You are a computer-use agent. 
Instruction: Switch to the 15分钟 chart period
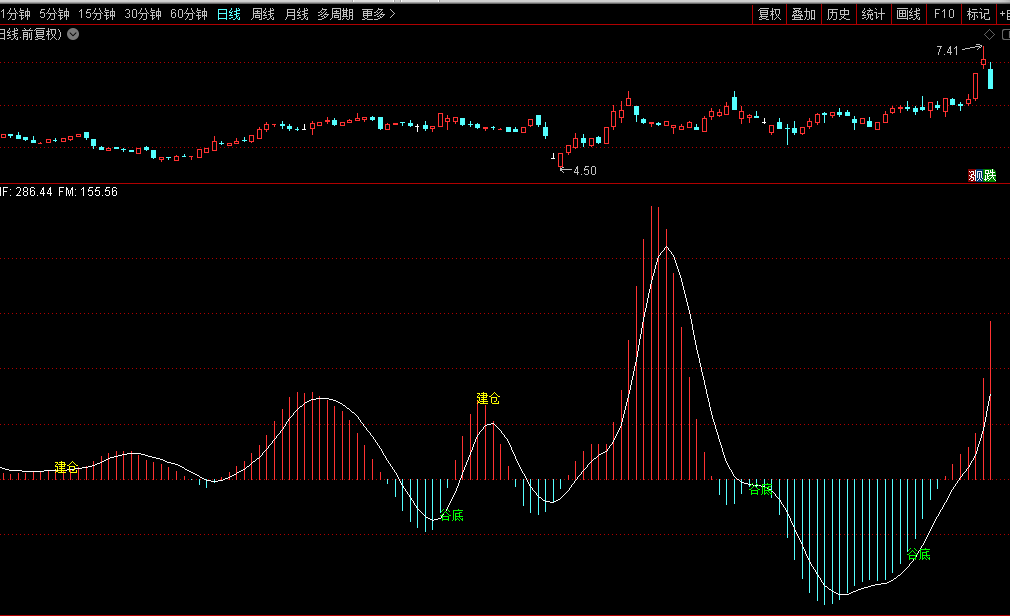(96, 14)
